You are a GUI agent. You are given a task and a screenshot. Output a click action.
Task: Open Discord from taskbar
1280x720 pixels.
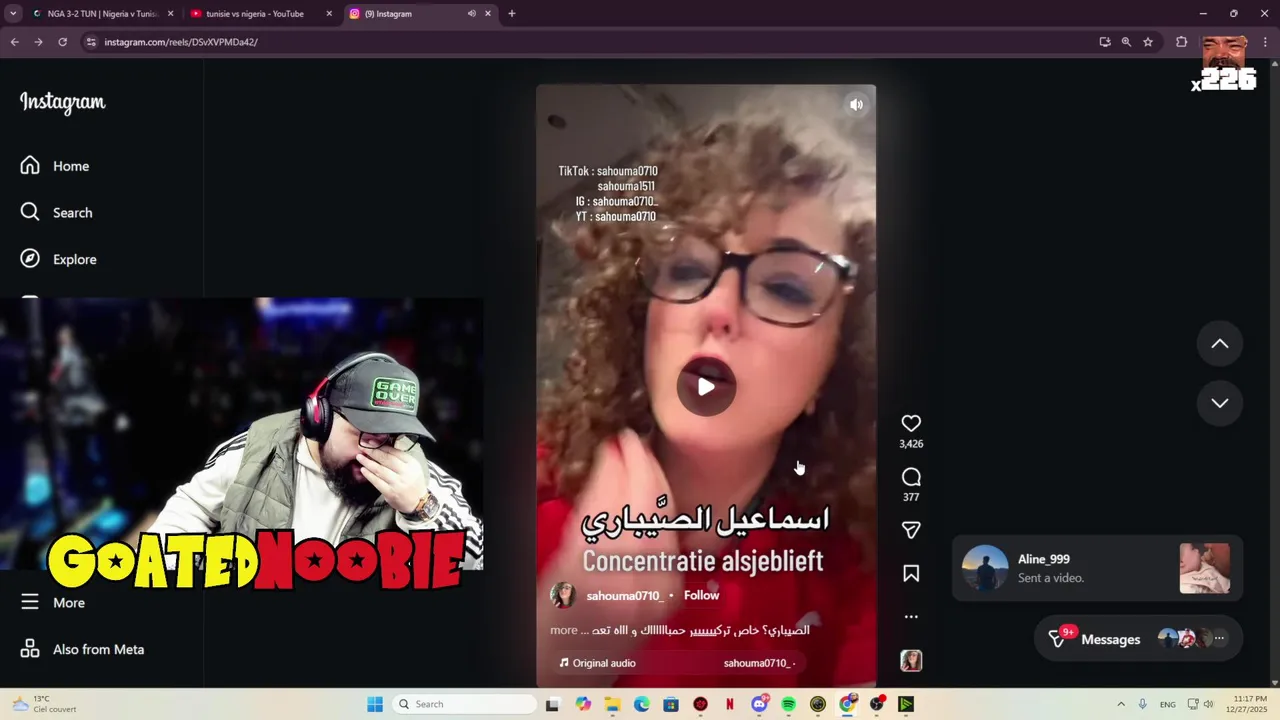[759, 704]
